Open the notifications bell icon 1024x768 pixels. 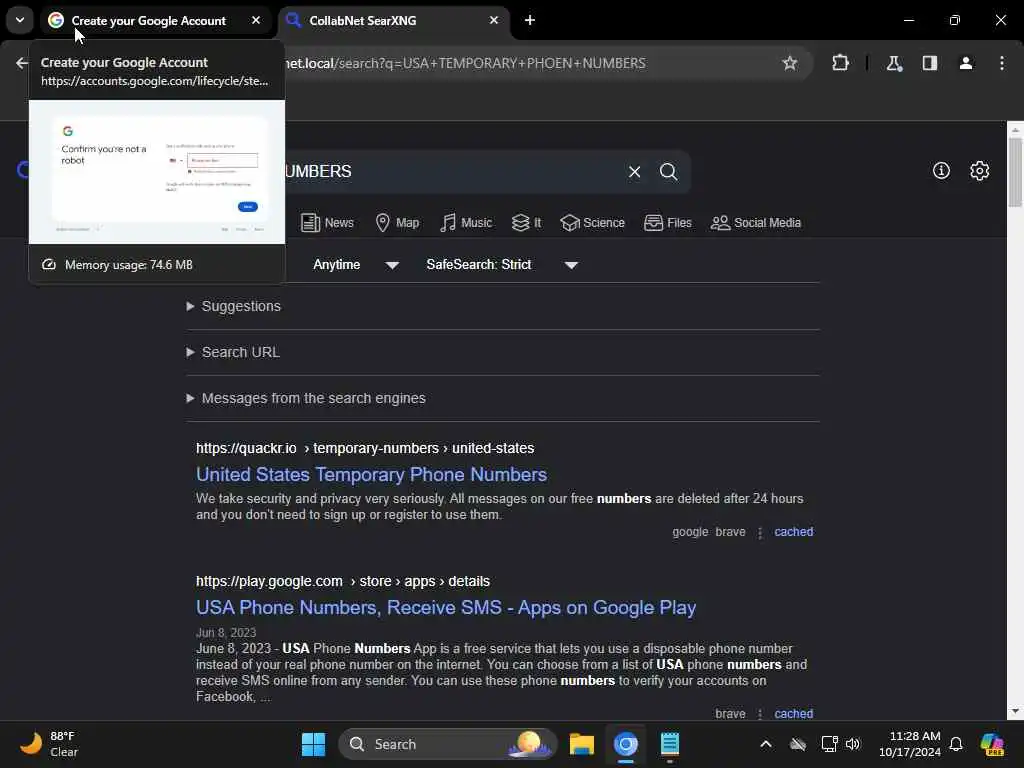coord(956,744)
